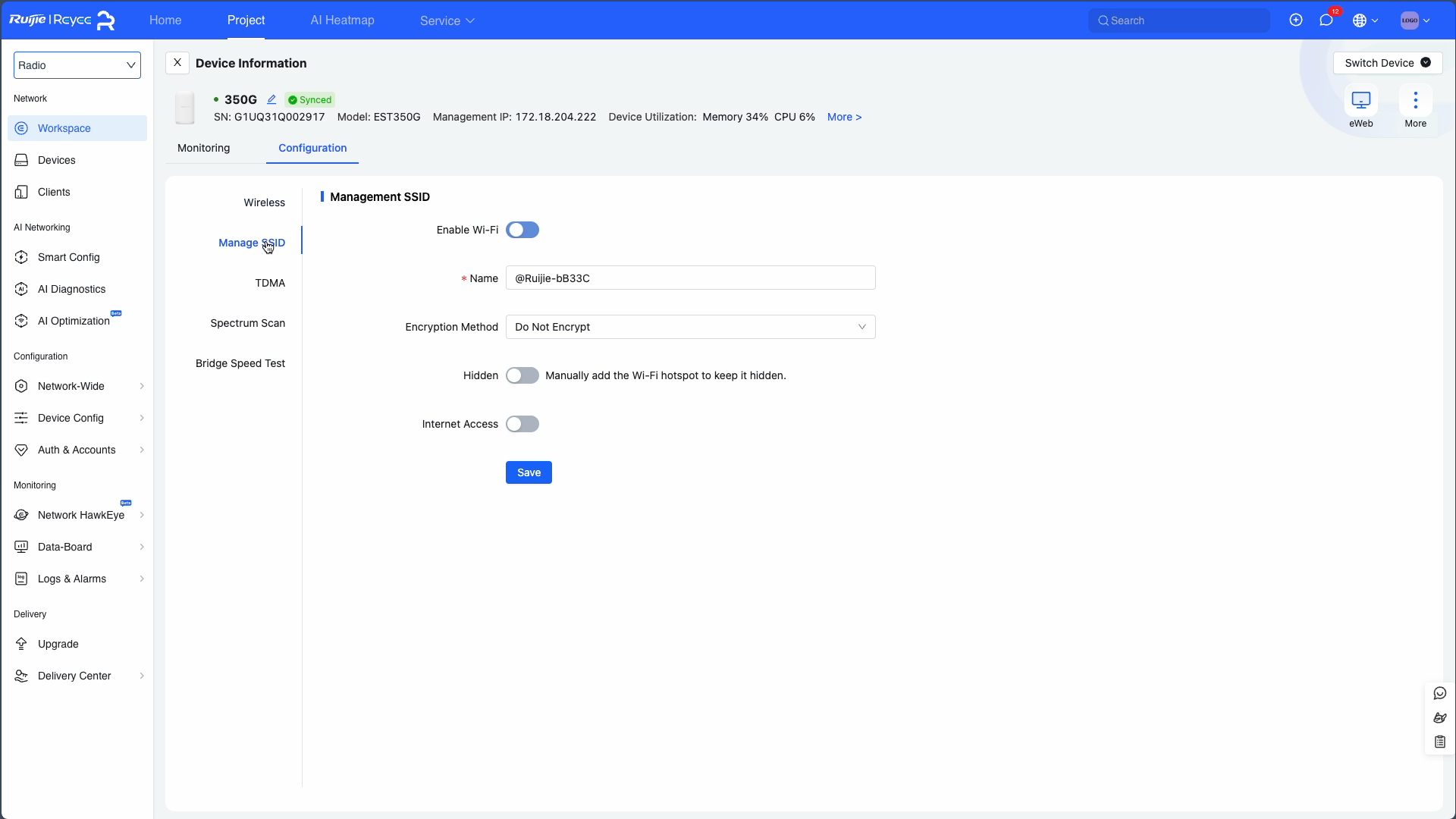Click the More > link after CPU
This screenshot has width=1456, height=819.
pyautogui.click(x=844, y=117)
